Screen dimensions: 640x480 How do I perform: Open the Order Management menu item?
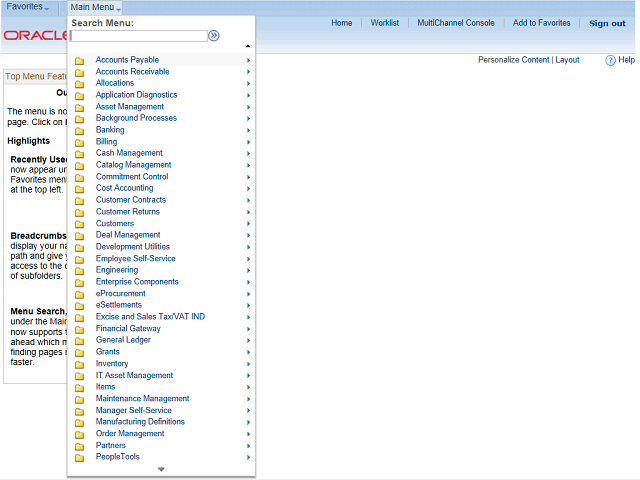(130, 433)
